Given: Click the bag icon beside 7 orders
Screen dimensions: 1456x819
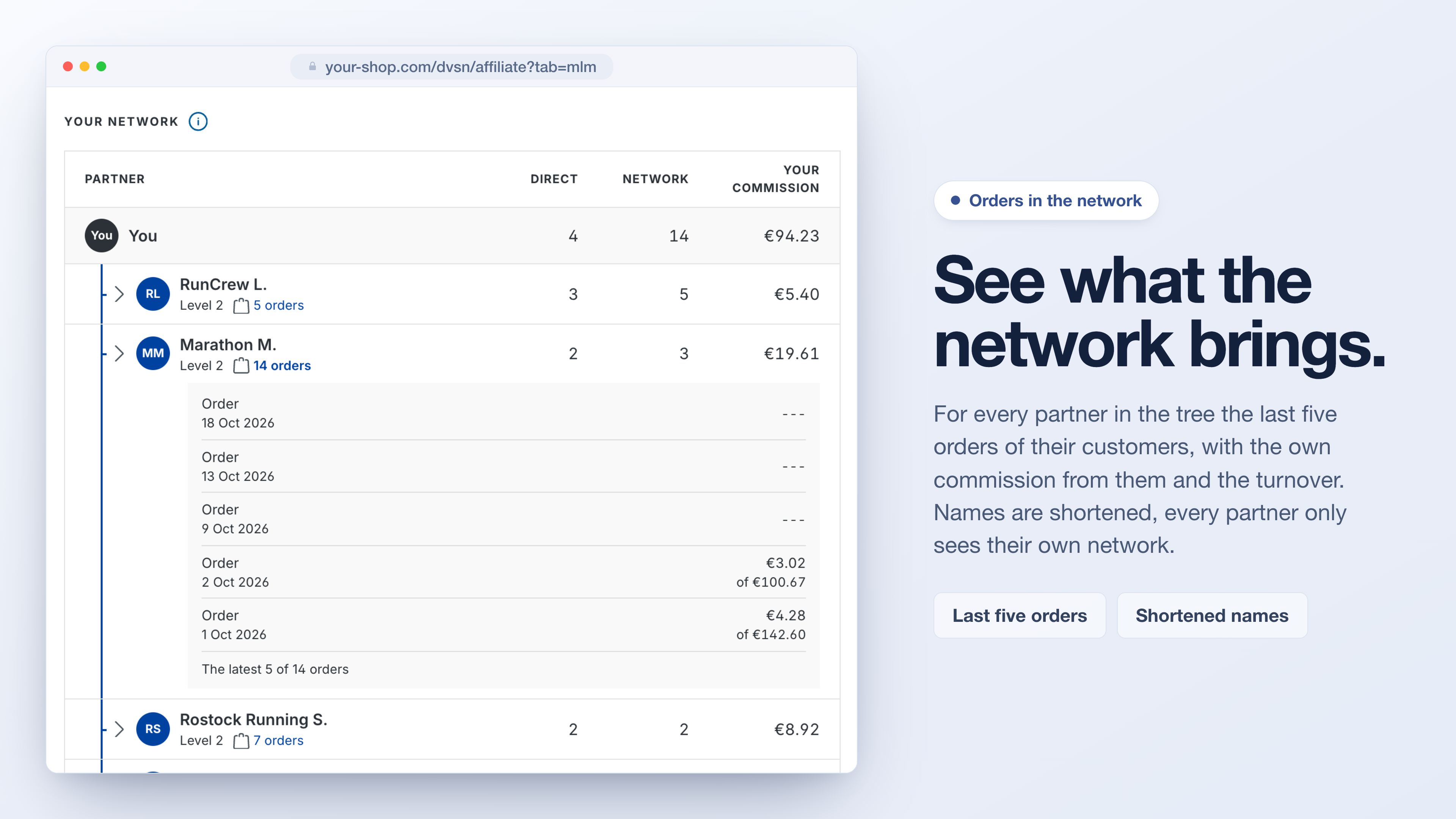Looking at the screenshot, I should tap(242, 741).
